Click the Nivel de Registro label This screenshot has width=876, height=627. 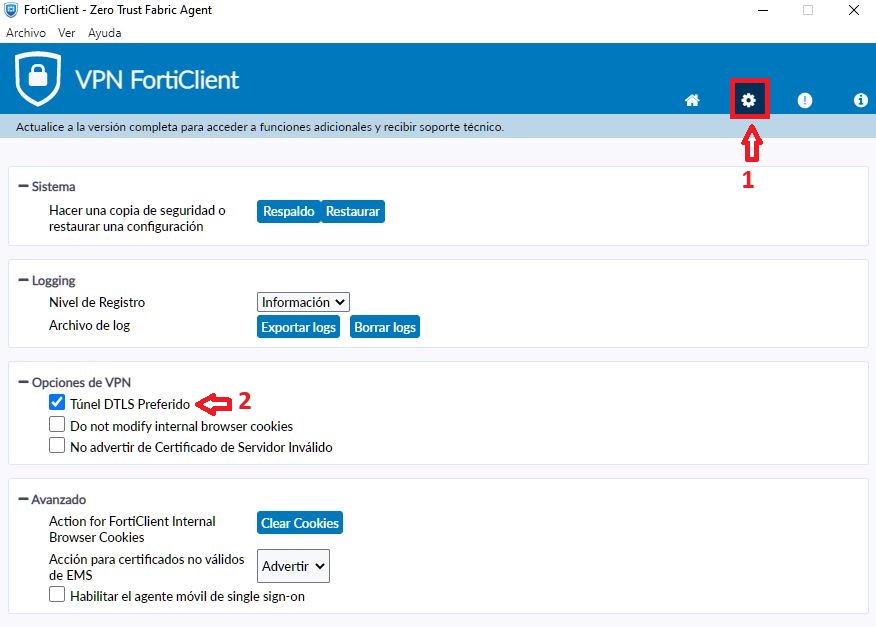[x=97, y=302]
